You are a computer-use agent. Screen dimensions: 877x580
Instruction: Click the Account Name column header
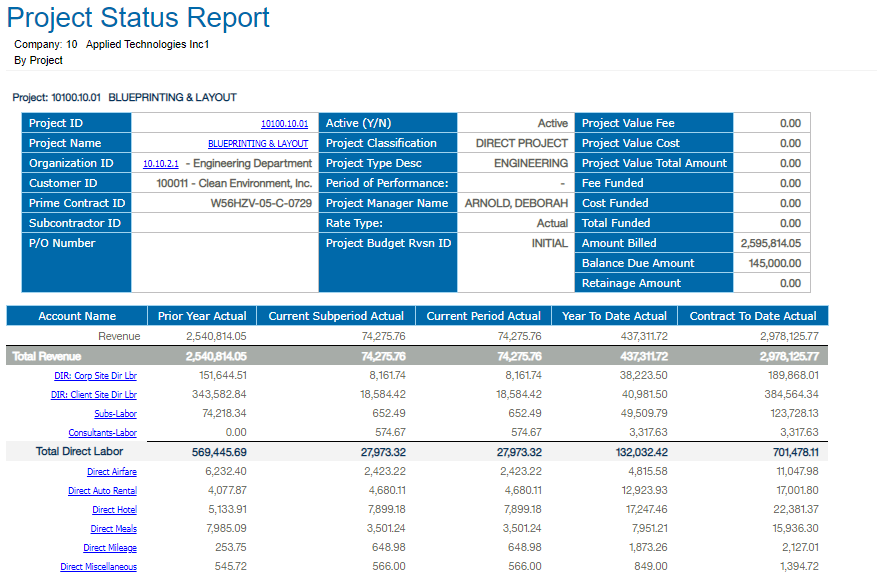click(77, 316)
